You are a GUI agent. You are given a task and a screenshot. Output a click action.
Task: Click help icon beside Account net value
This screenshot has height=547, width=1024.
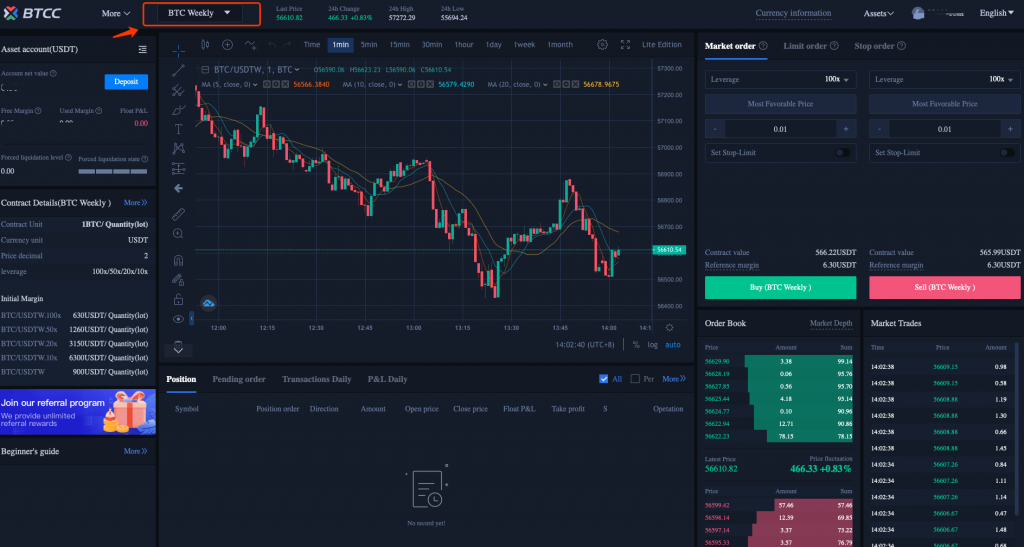click(54, 74)
